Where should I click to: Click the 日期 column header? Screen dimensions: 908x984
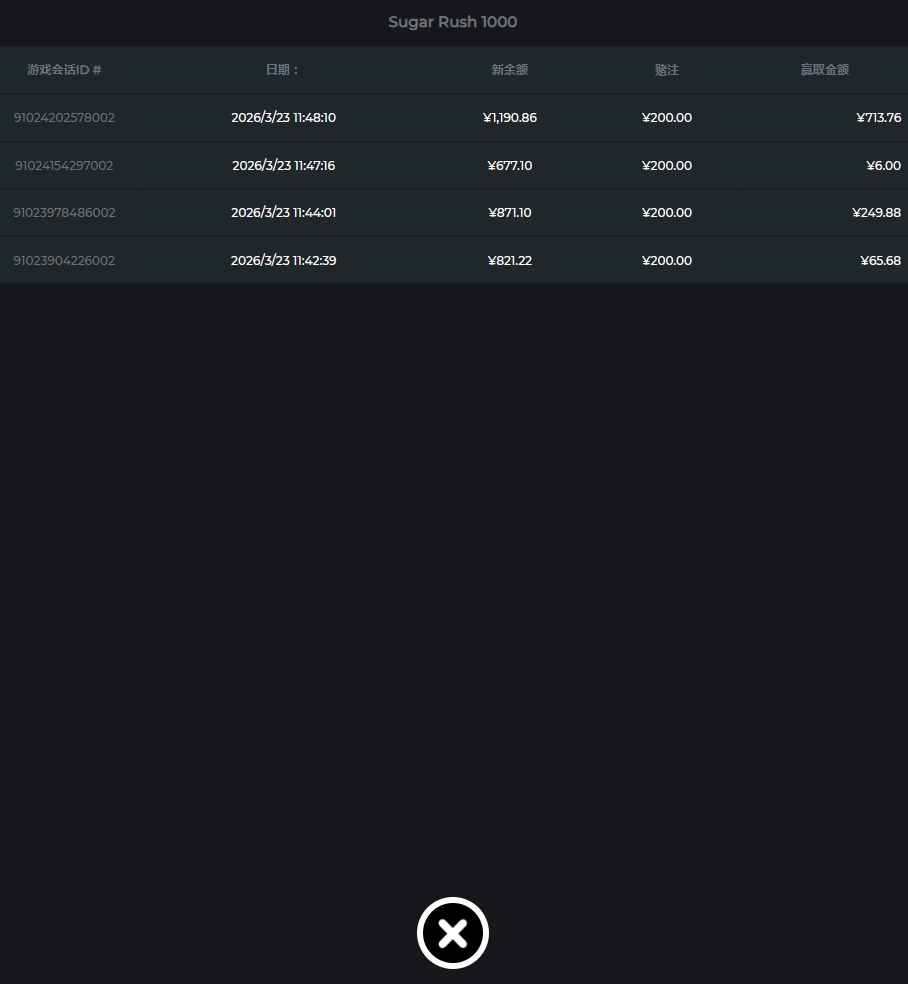click(283, 70)
